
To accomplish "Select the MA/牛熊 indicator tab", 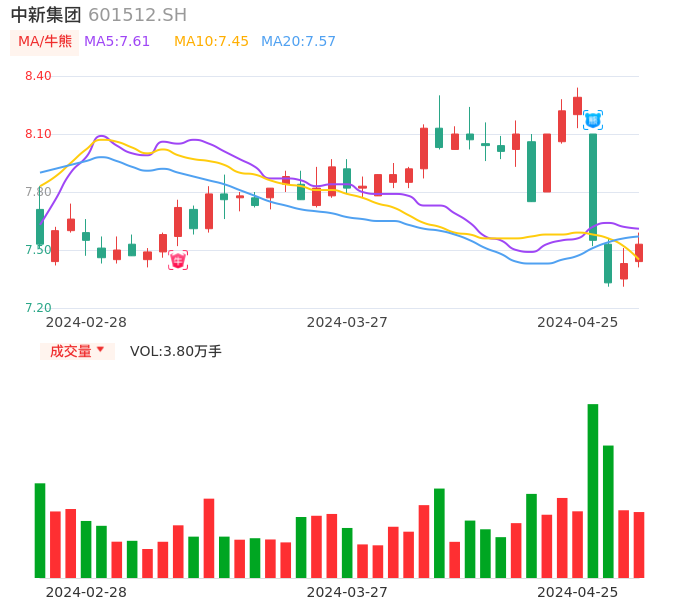I will point(45,42).
